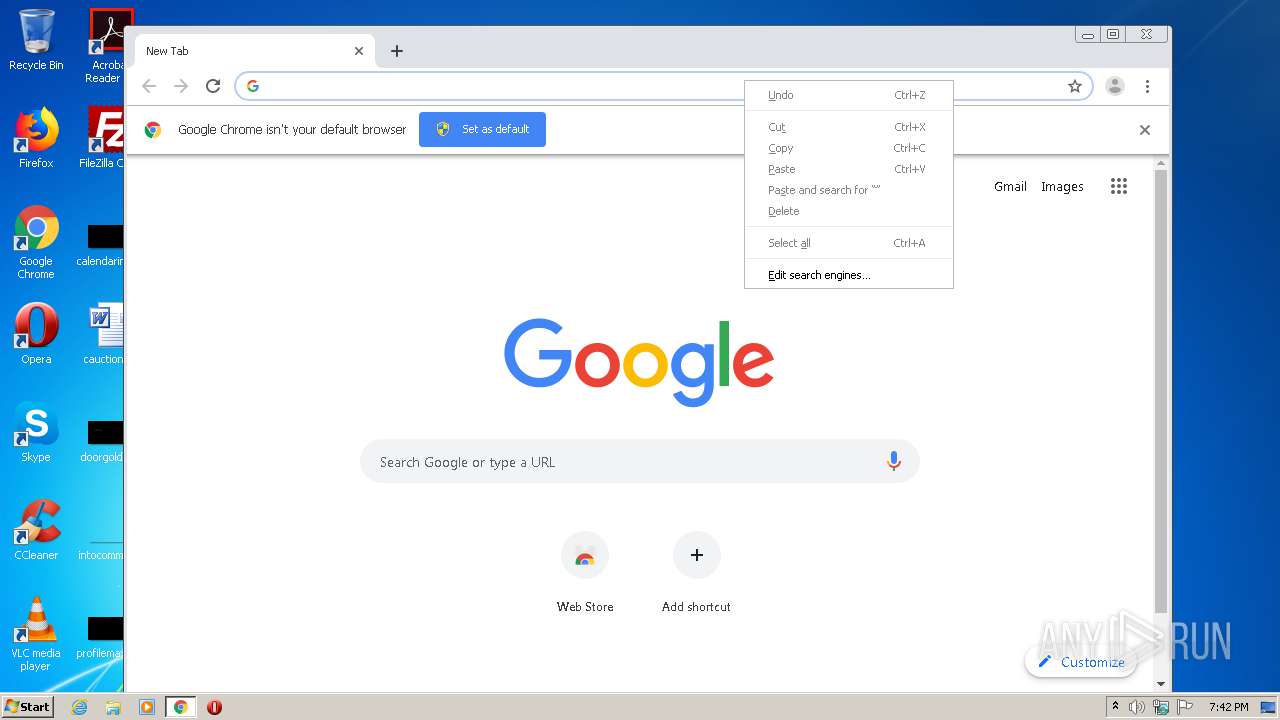The width and height of the screenshot is (1280, 720).
Task: Show hidden tray icons arrow
Action: [1115, 707]
